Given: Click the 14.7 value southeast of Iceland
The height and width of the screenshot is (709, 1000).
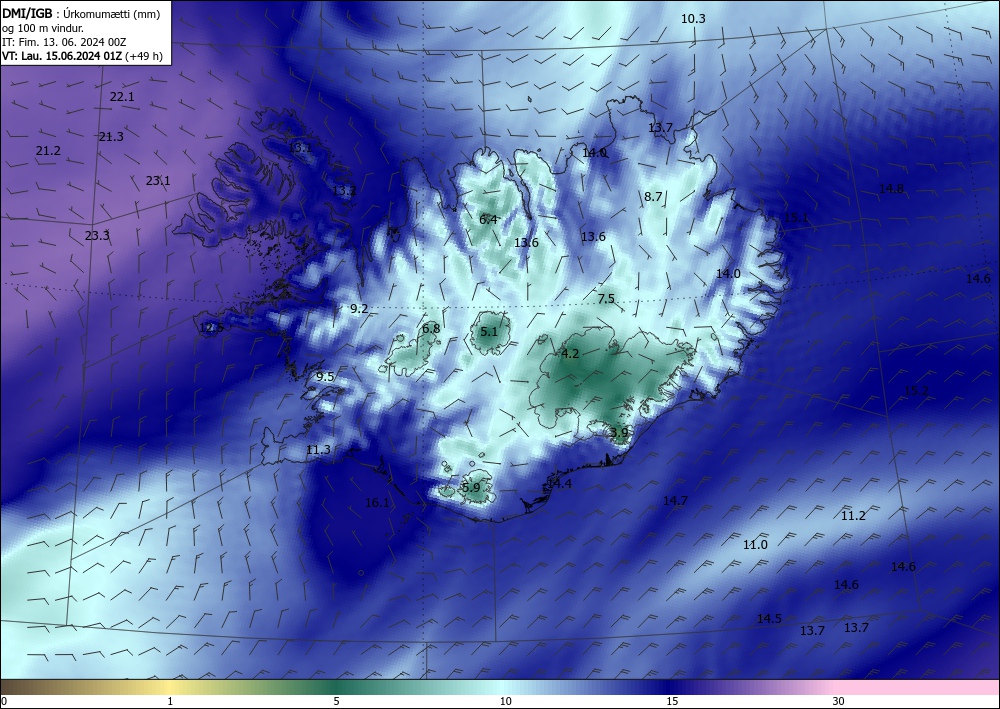Looking at the screenshot, I should click(675, 501).
